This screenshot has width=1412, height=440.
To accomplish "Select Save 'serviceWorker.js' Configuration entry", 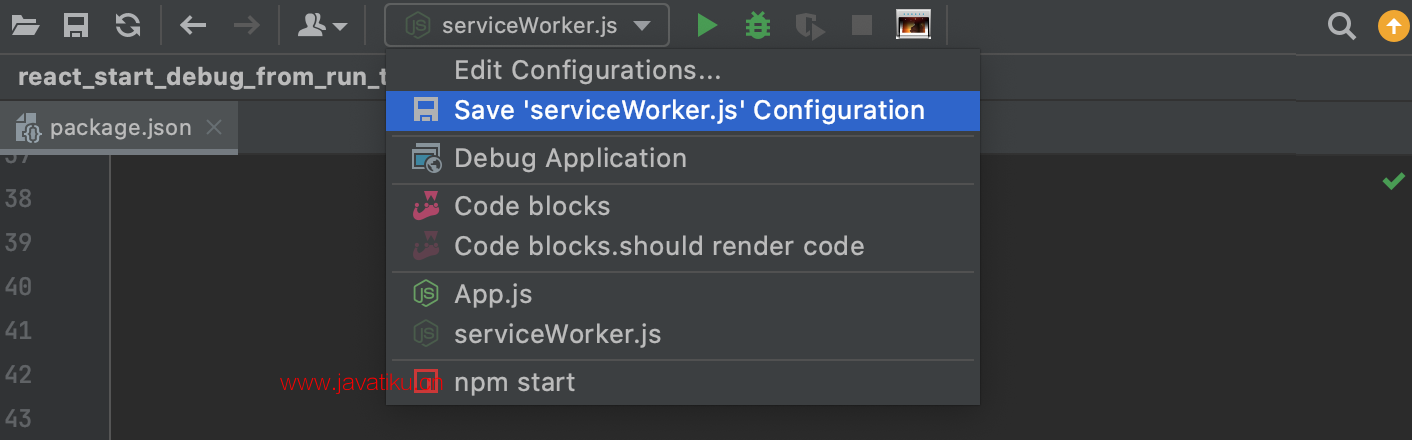I will (682, 110).
